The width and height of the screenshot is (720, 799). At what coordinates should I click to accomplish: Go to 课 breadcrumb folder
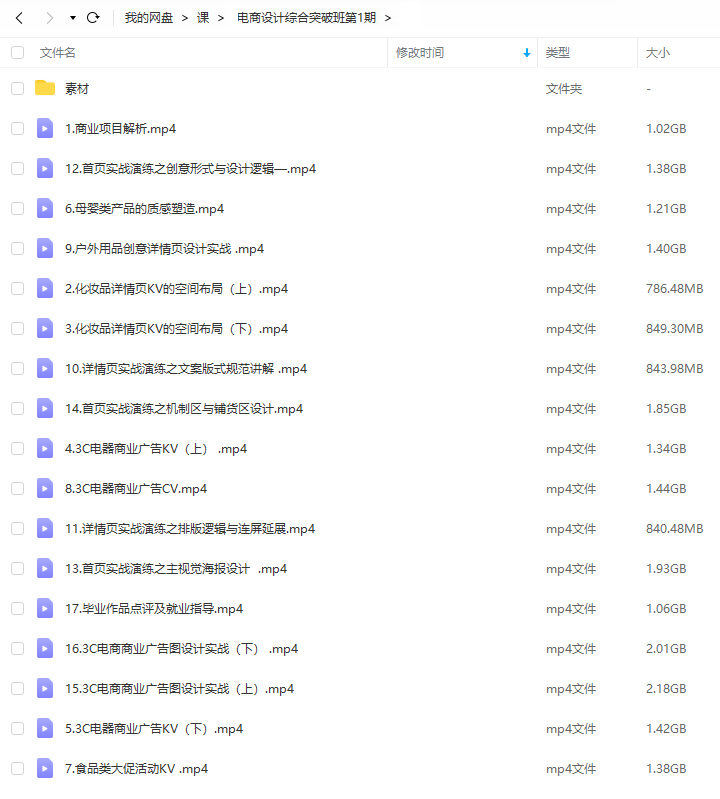click(x=203, y=18)
